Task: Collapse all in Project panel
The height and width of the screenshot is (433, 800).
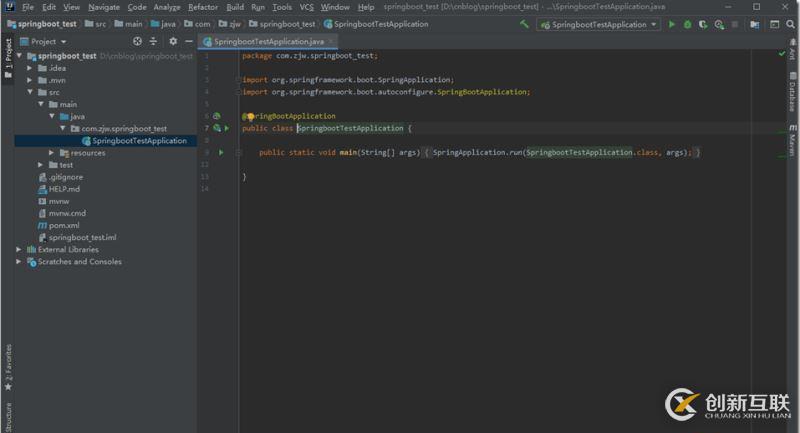Action: [153, 41]
